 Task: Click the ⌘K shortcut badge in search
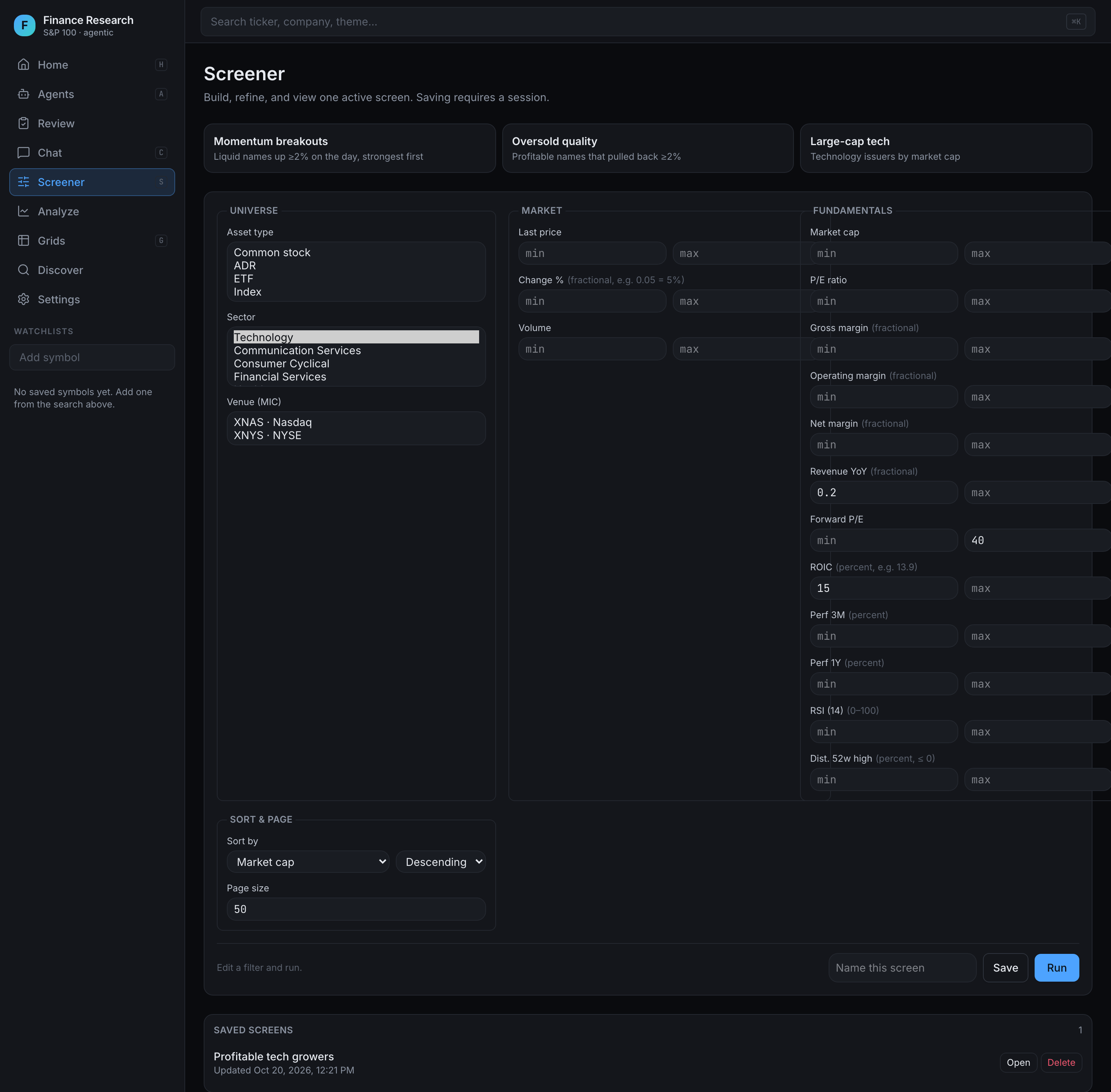click(1076, 22)
